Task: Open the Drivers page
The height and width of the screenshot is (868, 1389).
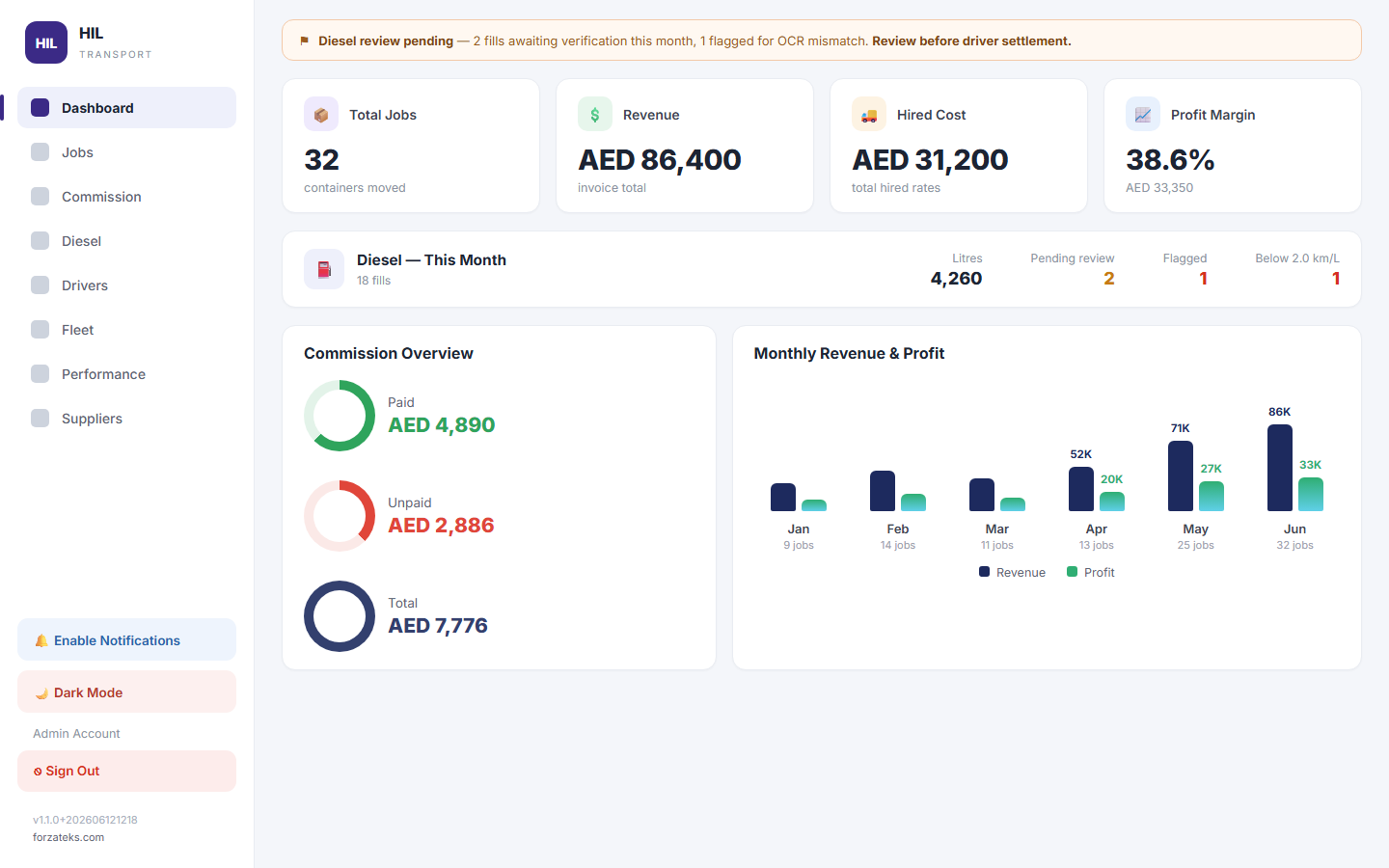Action: [x=126, y=285]
